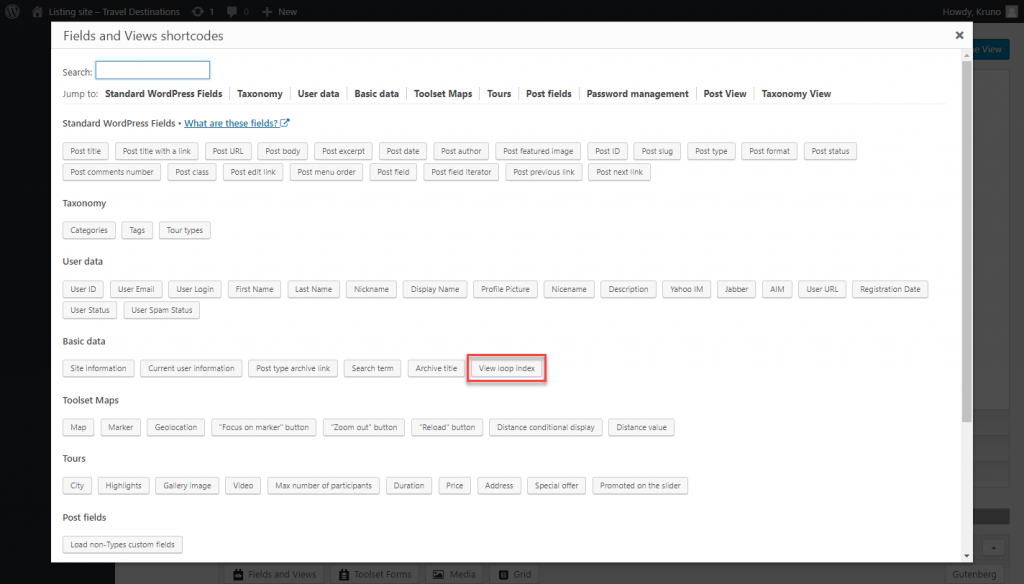The width and height of the screenshot is (1024, 584).
Task: Insert the View loop index shortcode
Action: pyautogui.click(x=507, y=368)
